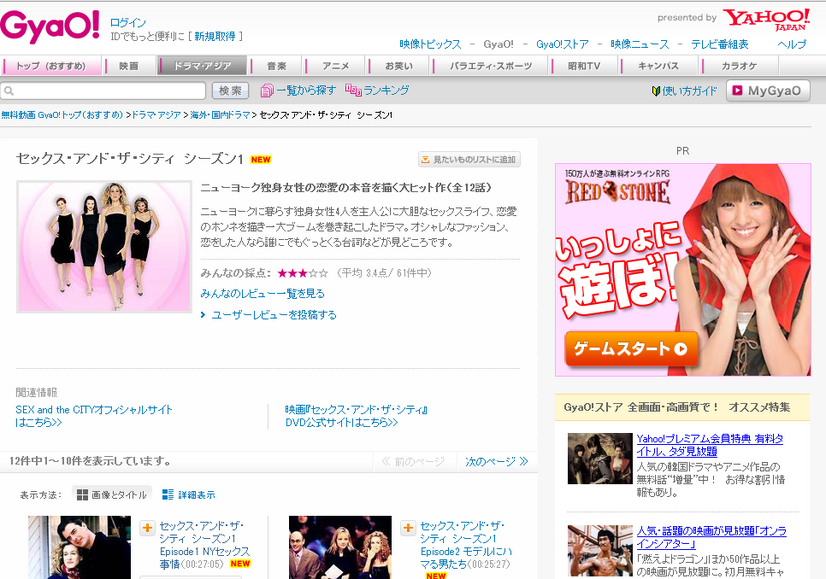Click the plus icon beside Episode1
This screenshot has height=579, width=826.
(147, 527)
